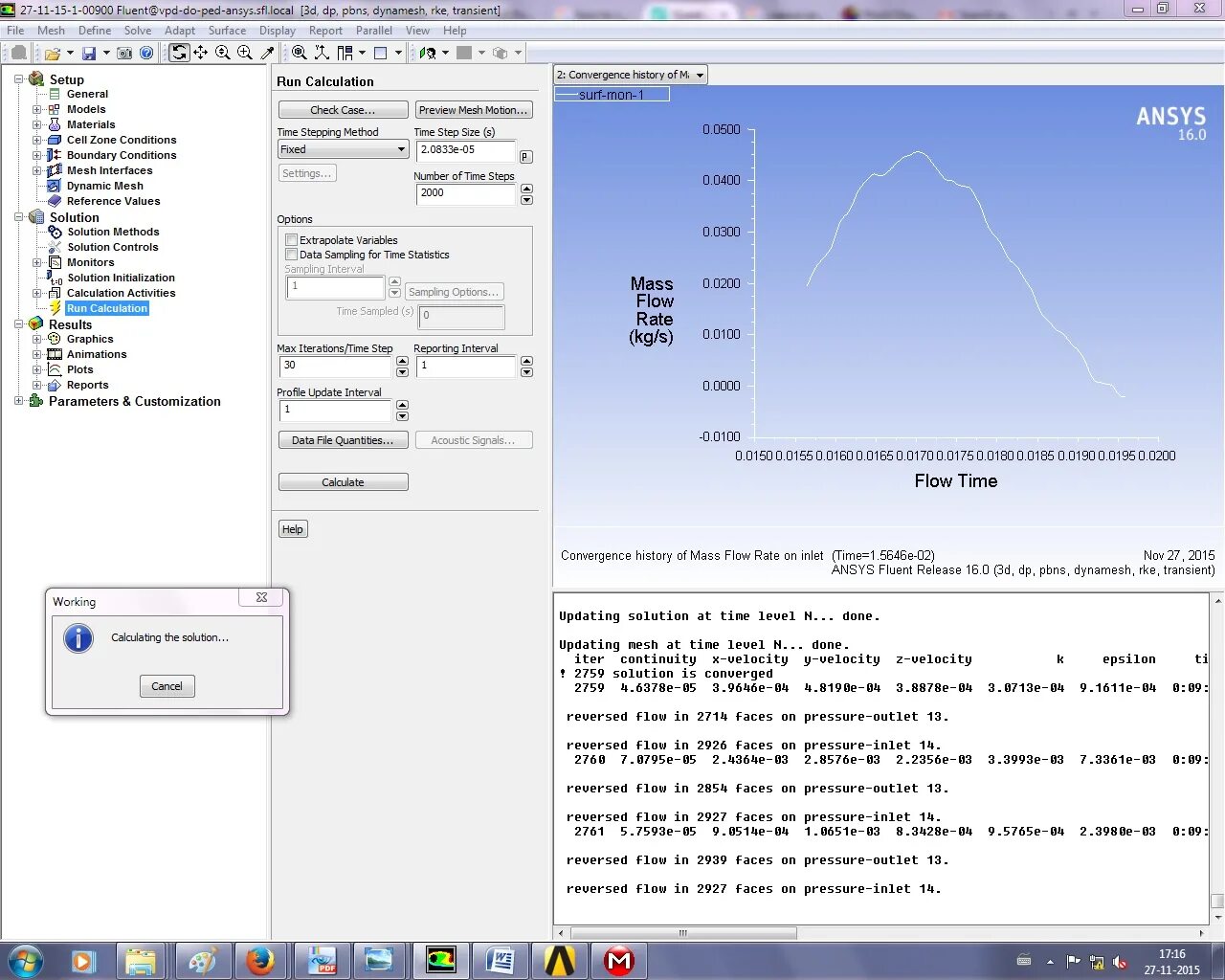
Task: Click the save floppy disk toolbar icon
Action: [x=89, y=54]
